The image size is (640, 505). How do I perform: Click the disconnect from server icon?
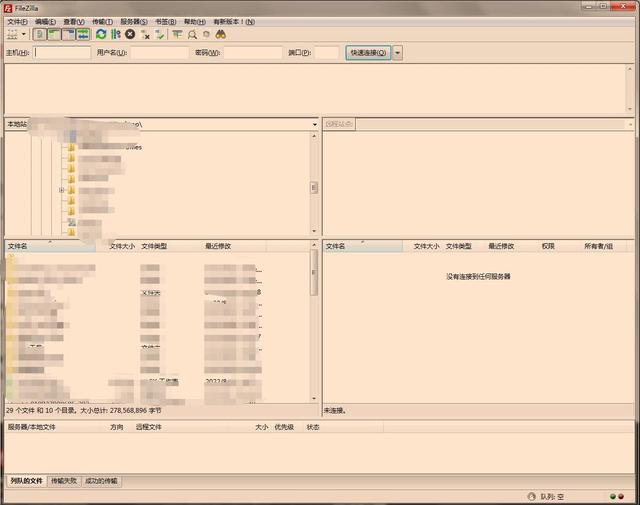click(x=145, y=35)
